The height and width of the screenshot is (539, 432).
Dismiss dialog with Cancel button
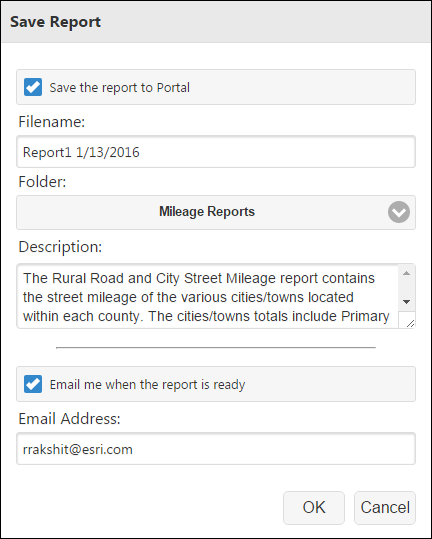385,507
